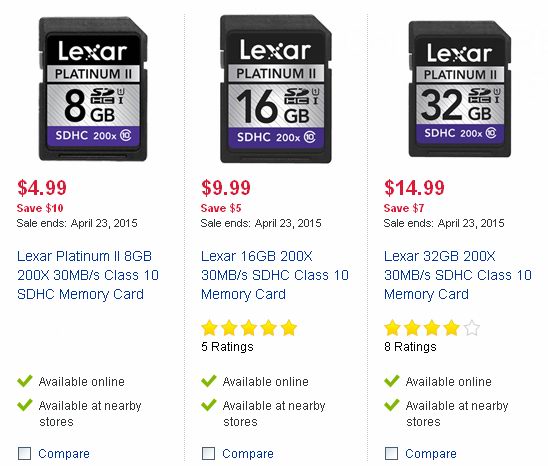Click the green check beside 8GB Available online
Image resolution: width=548 pixels, height=466 pixels.
coord(25,381)
